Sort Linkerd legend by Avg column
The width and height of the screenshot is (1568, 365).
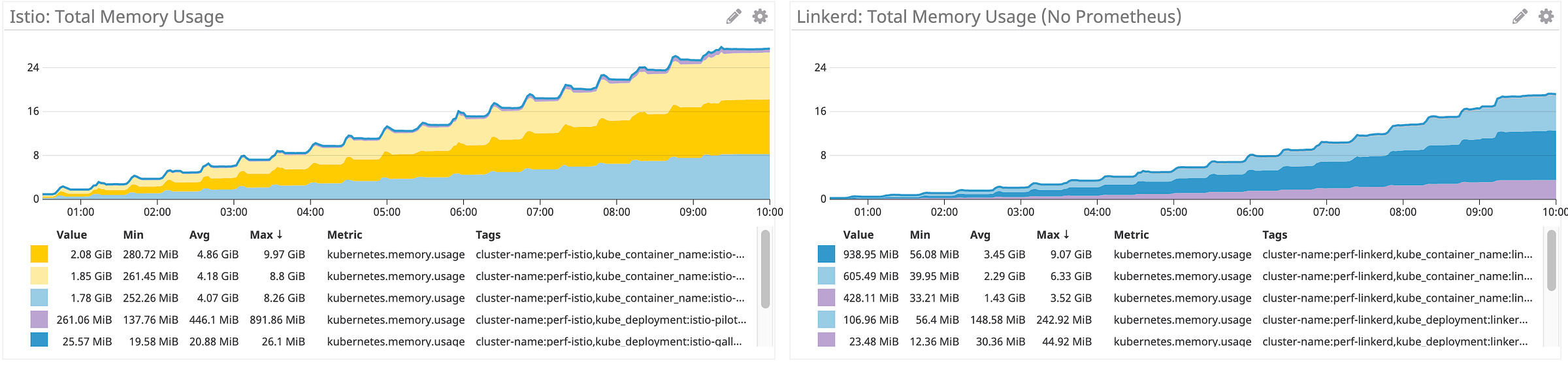[980, 235]
